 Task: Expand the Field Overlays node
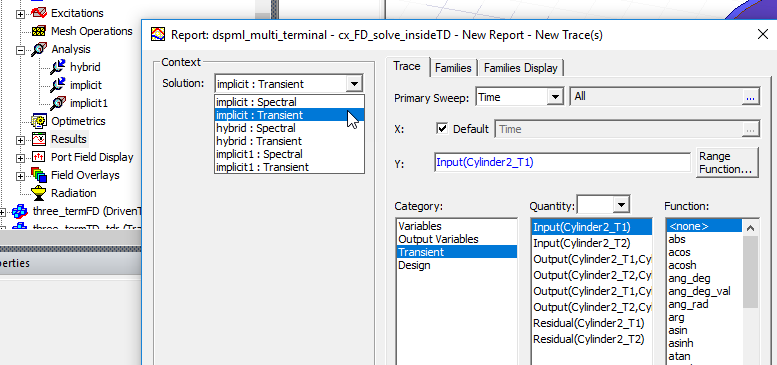pos(20,175)
